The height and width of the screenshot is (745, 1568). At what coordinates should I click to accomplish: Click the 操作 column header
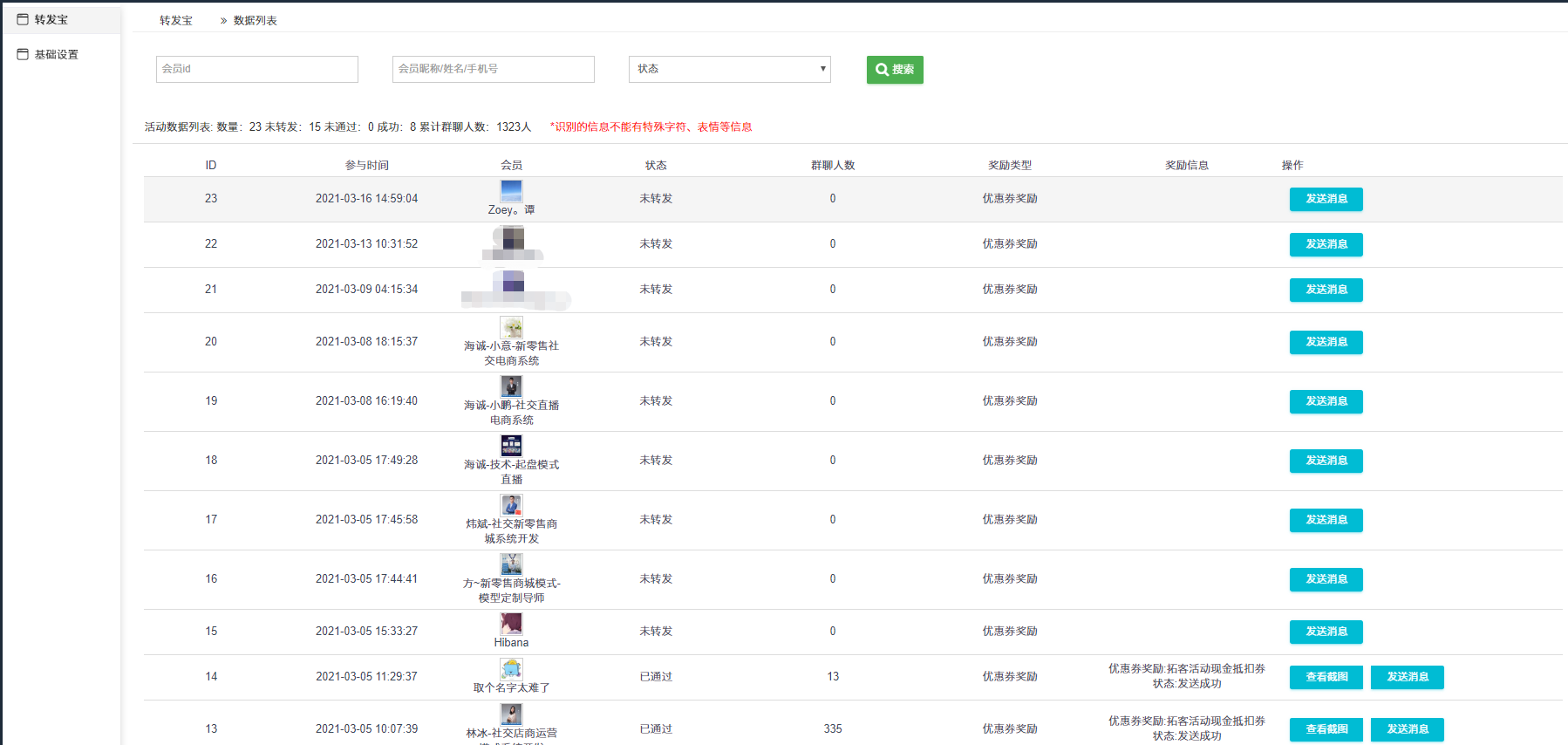[1292, 165]
